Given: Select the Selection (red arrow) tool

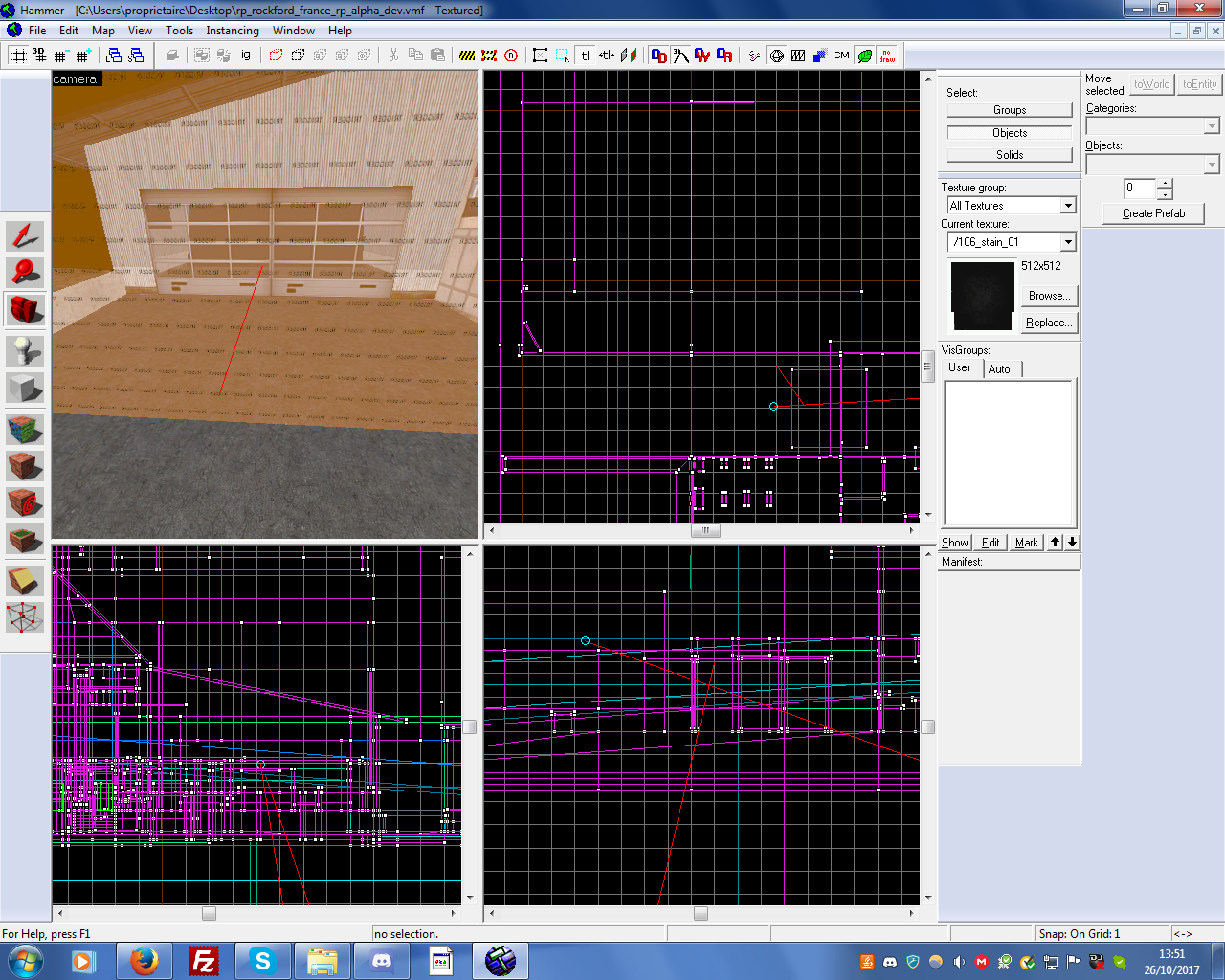Looking at the screenshot, I should (25, 235).
